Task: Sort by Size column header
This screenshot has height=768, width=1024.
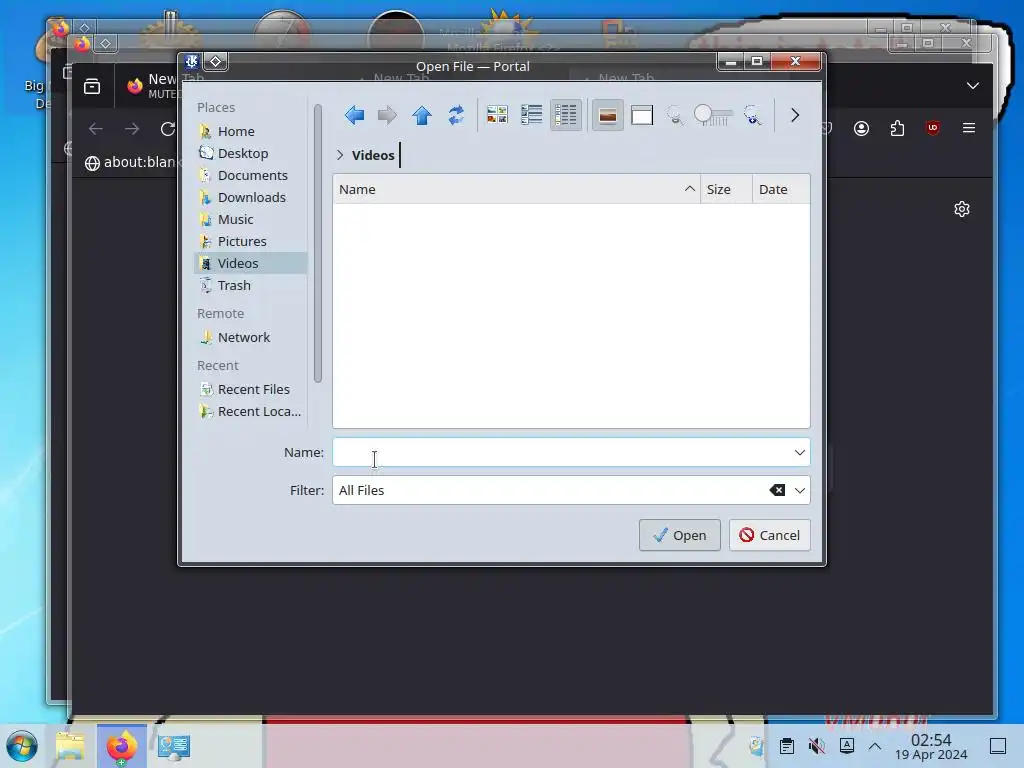Action: click(726, 189)
